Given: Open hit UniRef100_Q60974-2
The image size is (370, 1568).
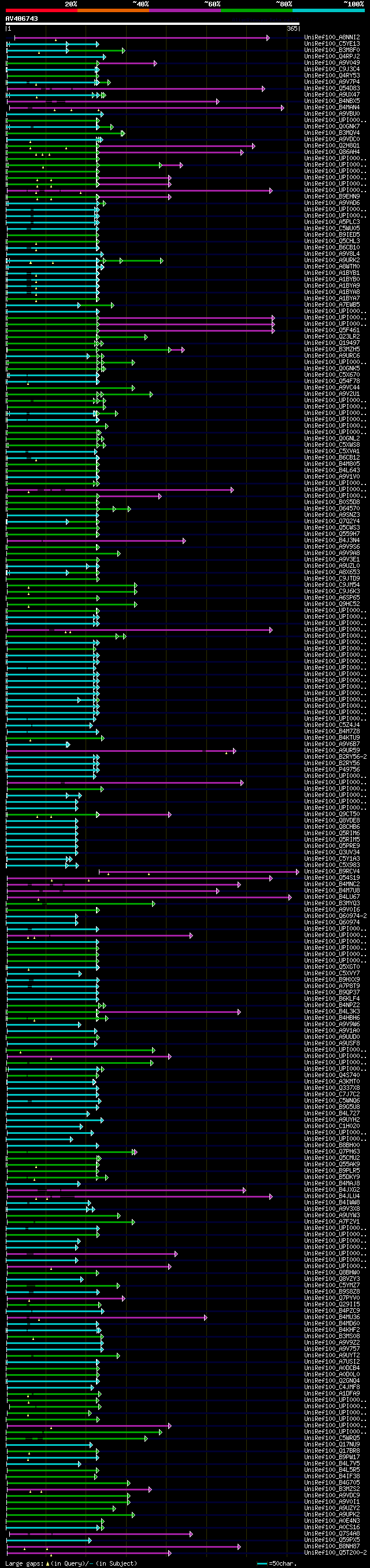Looking at the screenshot, I should (x=335, y=916).
